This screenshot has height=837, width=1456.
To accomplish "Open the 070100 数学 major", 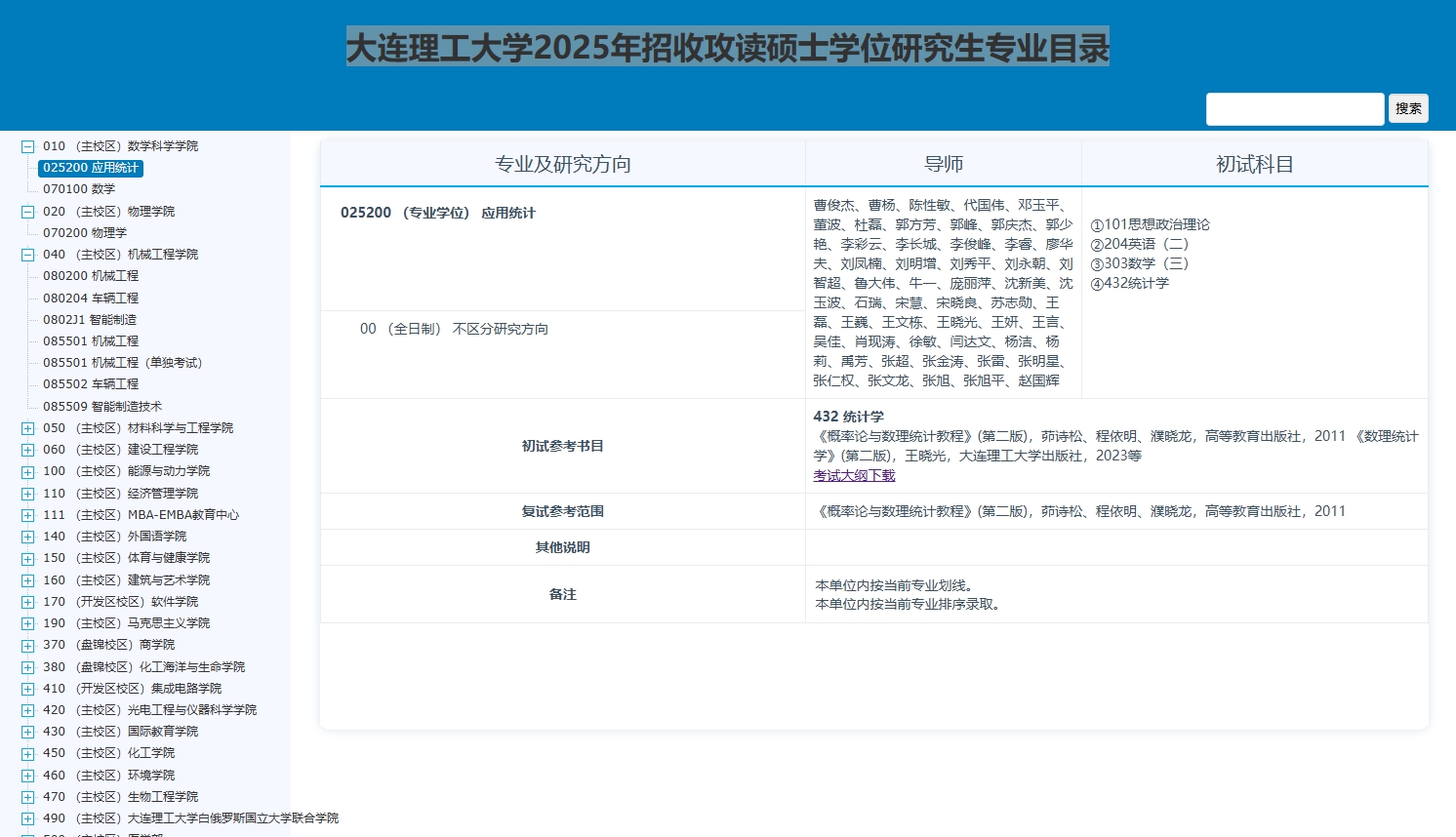I will point(79,189).
